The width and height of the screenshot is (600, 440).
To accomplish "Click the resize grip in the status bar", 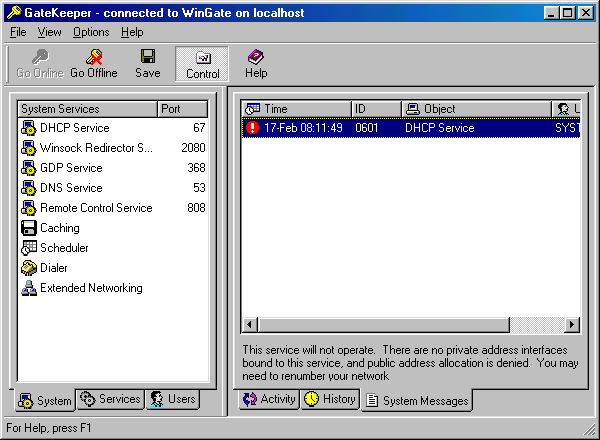I will pyautogui.click(x=589, y=429).
